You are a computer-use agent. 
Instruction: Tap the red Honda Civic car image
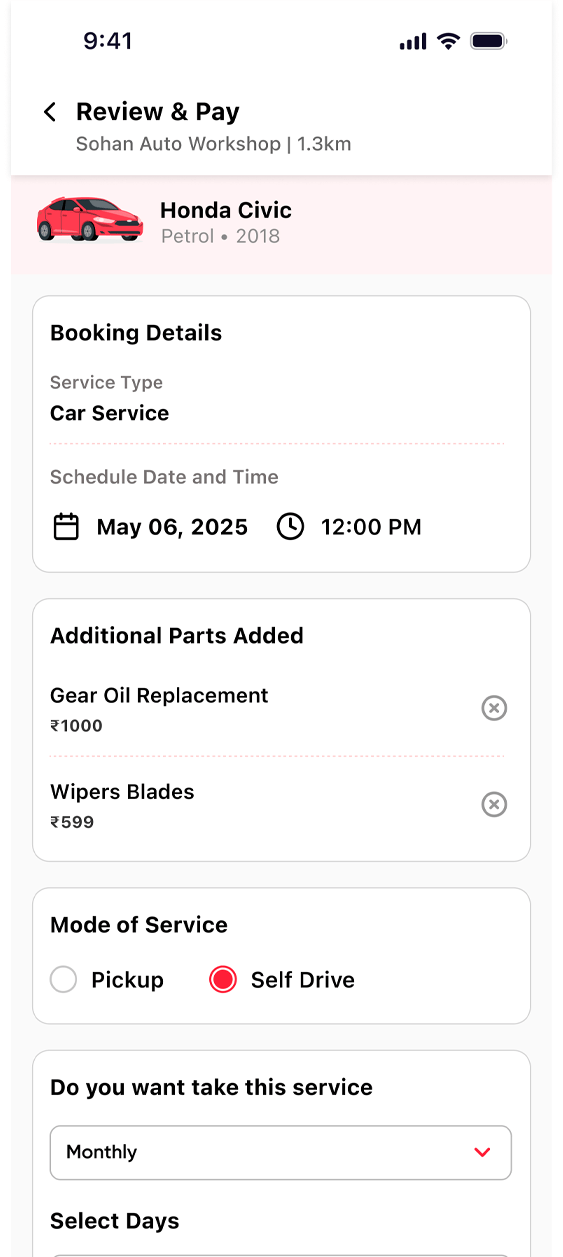click(x=90, y=219)
